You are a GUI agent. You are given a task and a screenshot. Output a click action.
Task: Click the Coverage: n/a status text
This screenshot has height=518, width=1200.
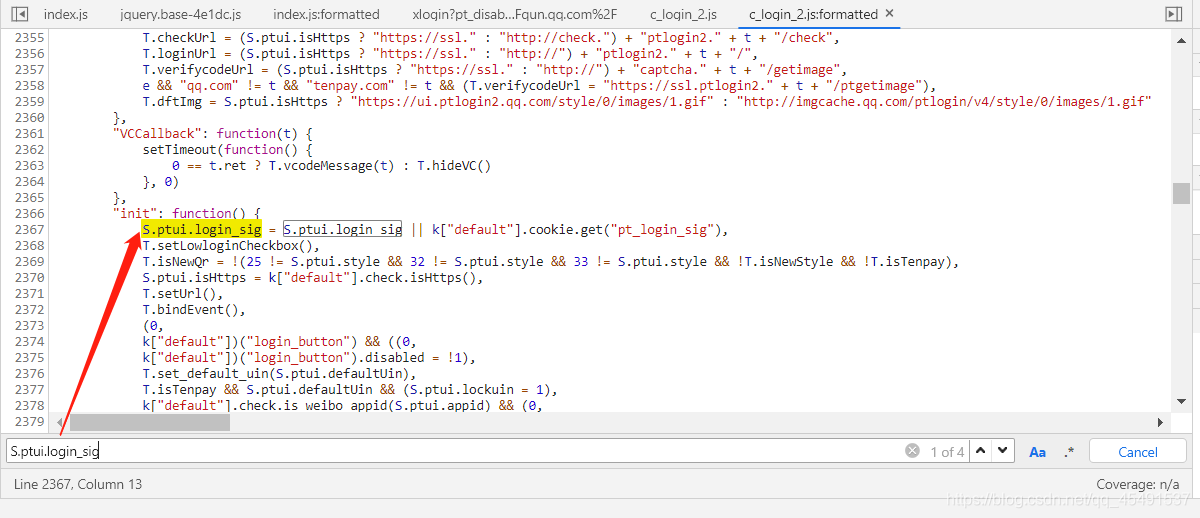(x=1140, y=484)
